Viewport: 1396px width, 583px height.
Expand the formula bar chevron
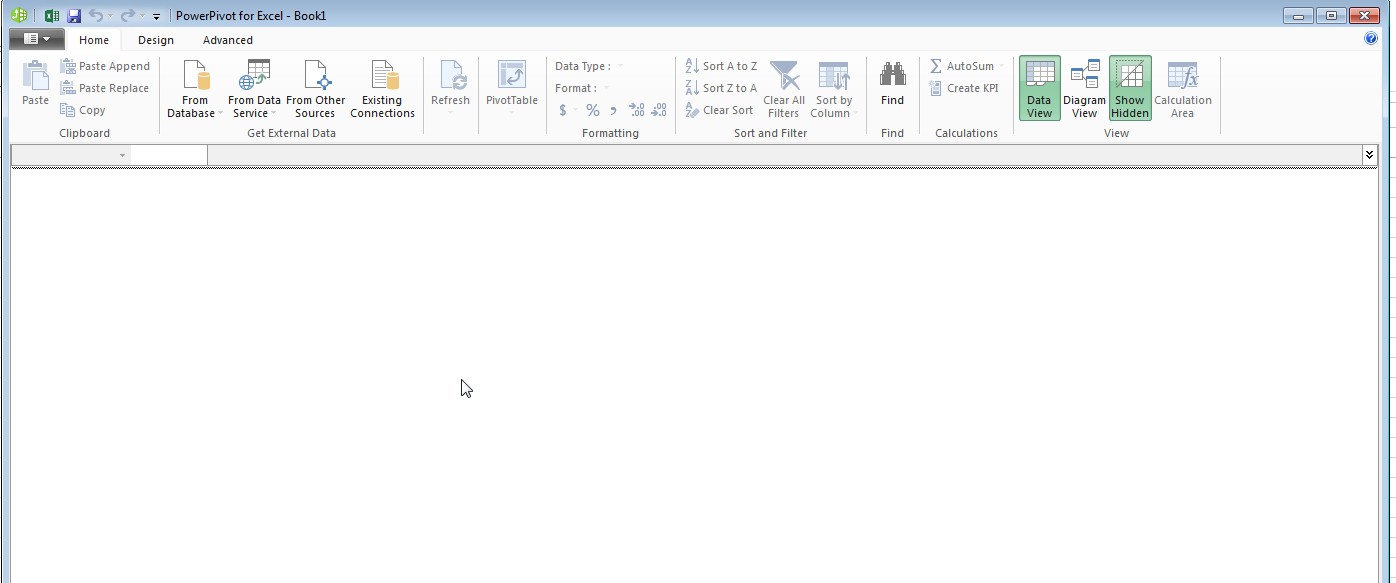coord(1369,154)
